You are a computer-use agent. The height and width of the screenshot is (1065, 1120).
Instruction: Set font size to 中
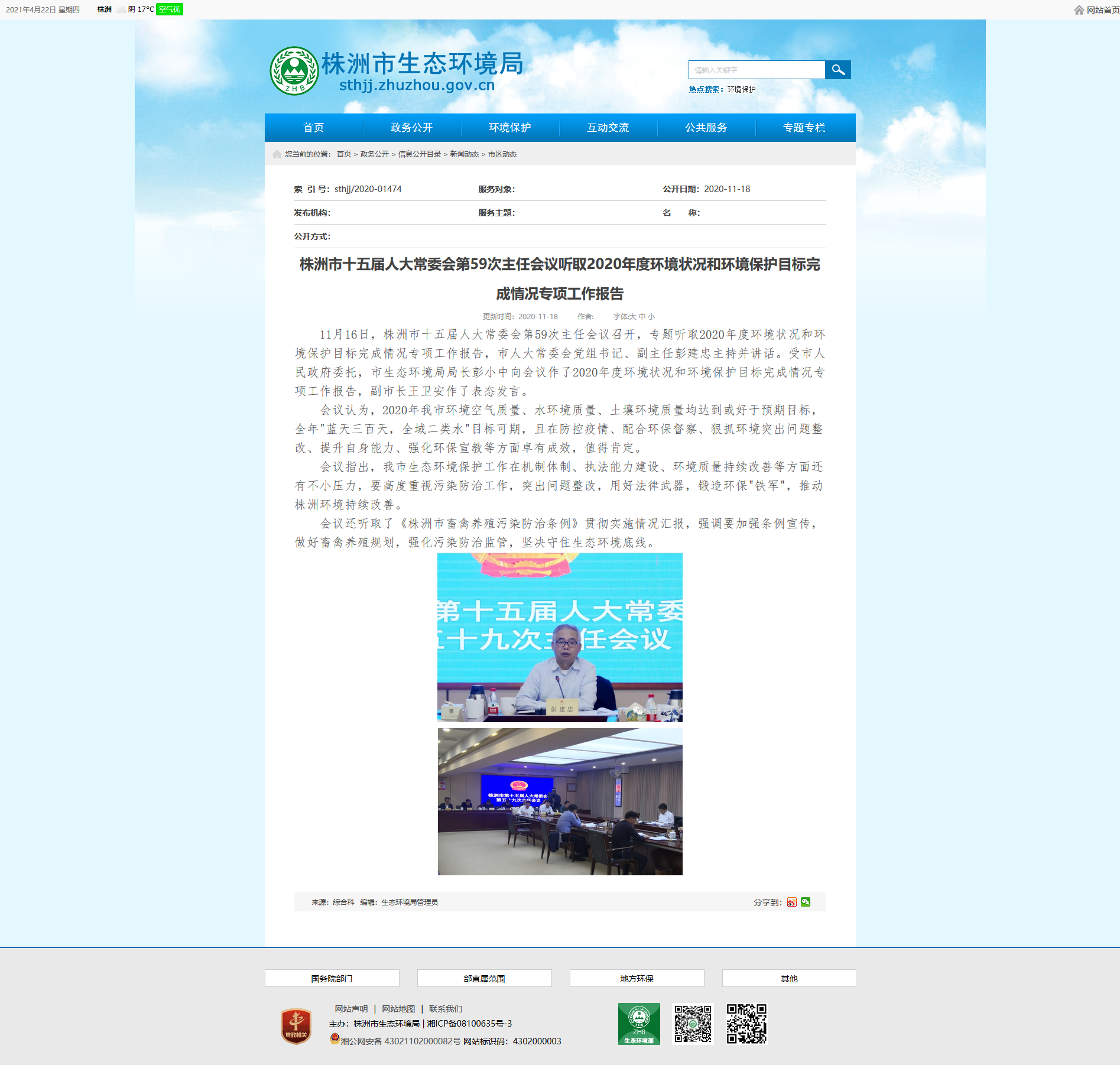point(642,317)
